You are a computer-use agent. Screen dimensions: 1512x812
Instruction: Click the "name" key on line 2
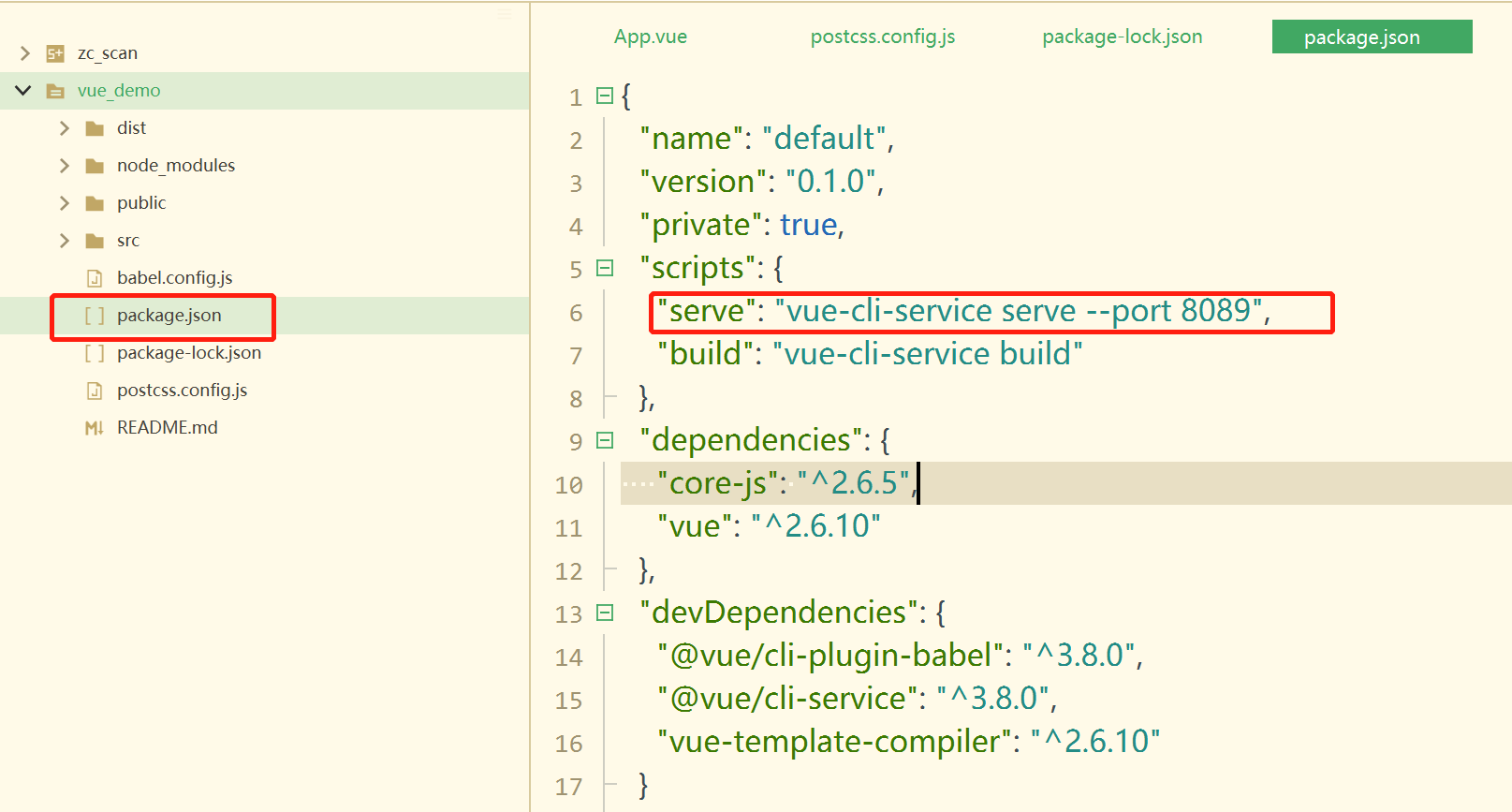click(x=691, y=139)
